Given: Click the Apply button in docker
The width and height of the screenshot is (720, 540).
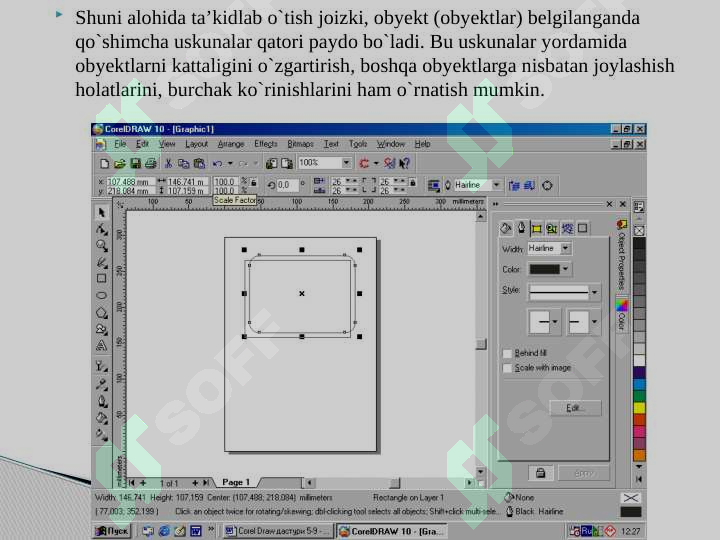Looking at the screenshot, I should click(584, 473).
